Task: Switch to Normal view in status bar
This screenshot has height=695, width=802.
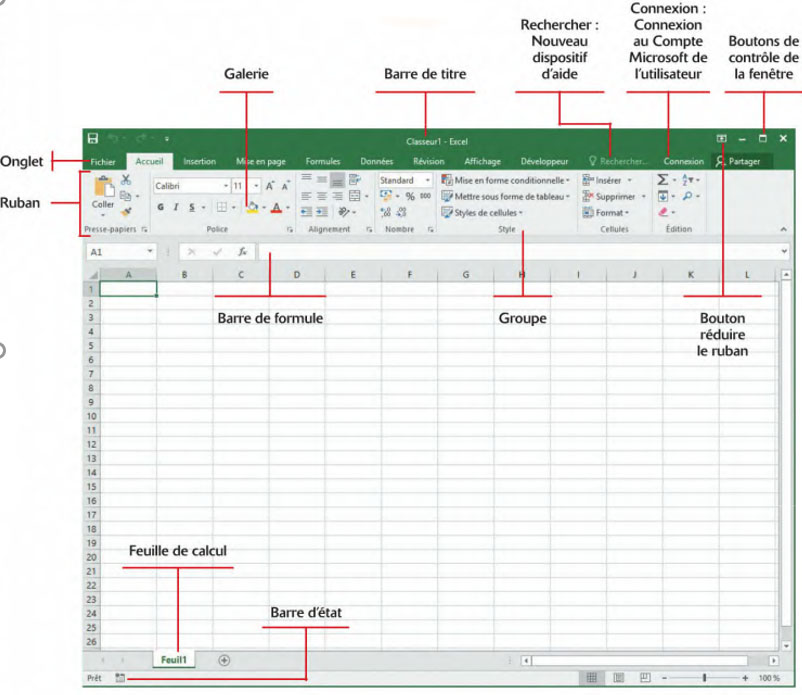Action: pyautogui.click(x=592, y=678)
